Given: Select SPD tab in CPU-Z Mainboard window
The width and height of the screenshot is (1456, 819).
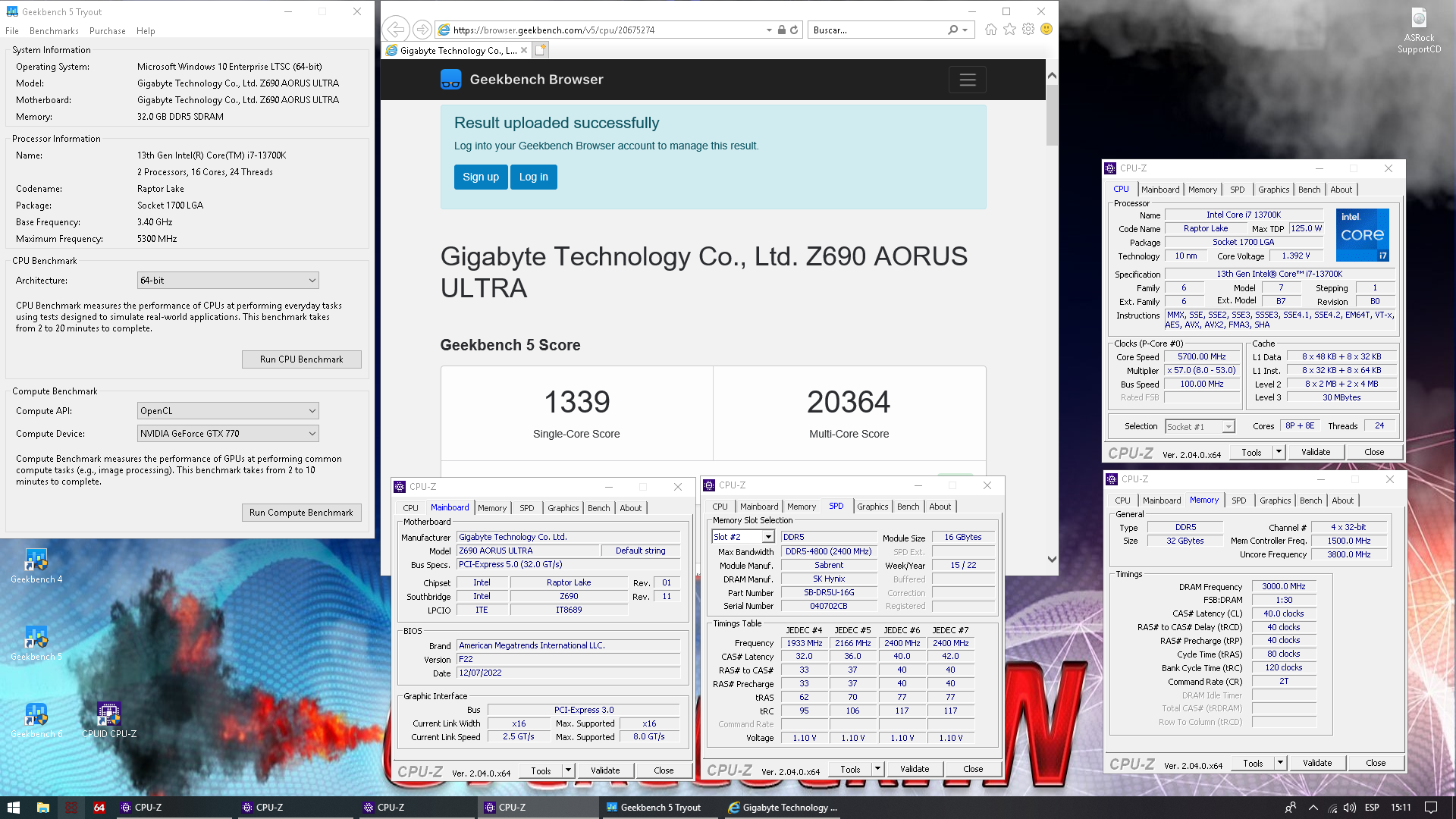Looking at the screenshot, I should tap(526, 508).
